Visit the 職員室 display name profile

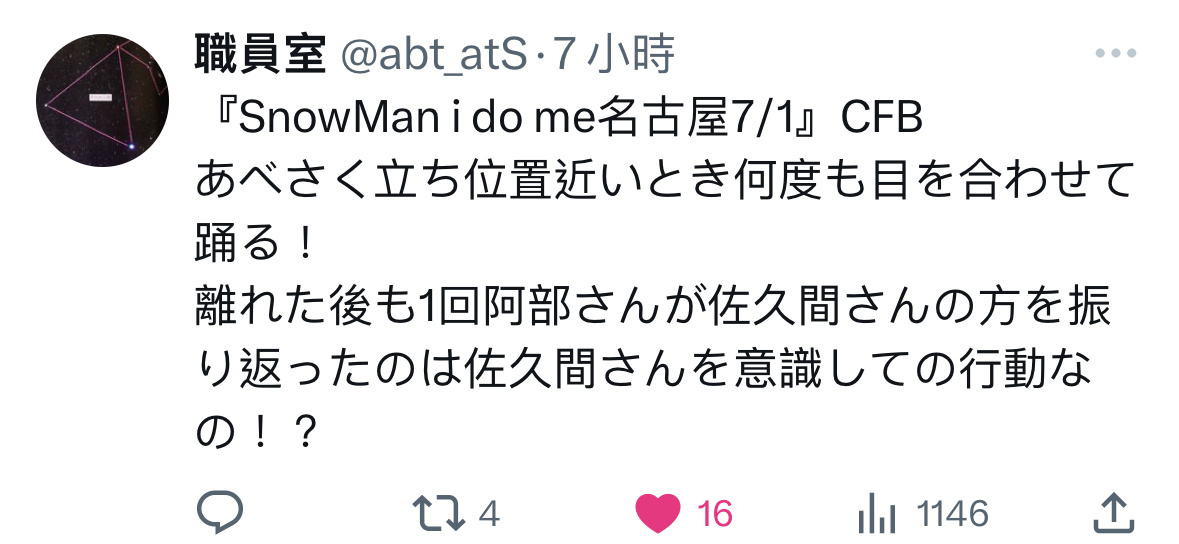[x=260, y=55]
